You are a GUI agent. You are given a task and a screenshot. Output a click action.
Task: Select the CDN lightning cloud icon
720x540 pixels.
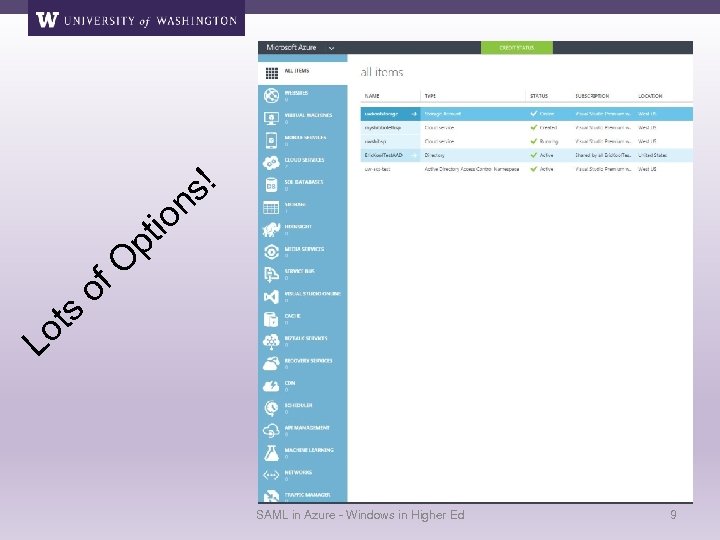tap(271, 386)
